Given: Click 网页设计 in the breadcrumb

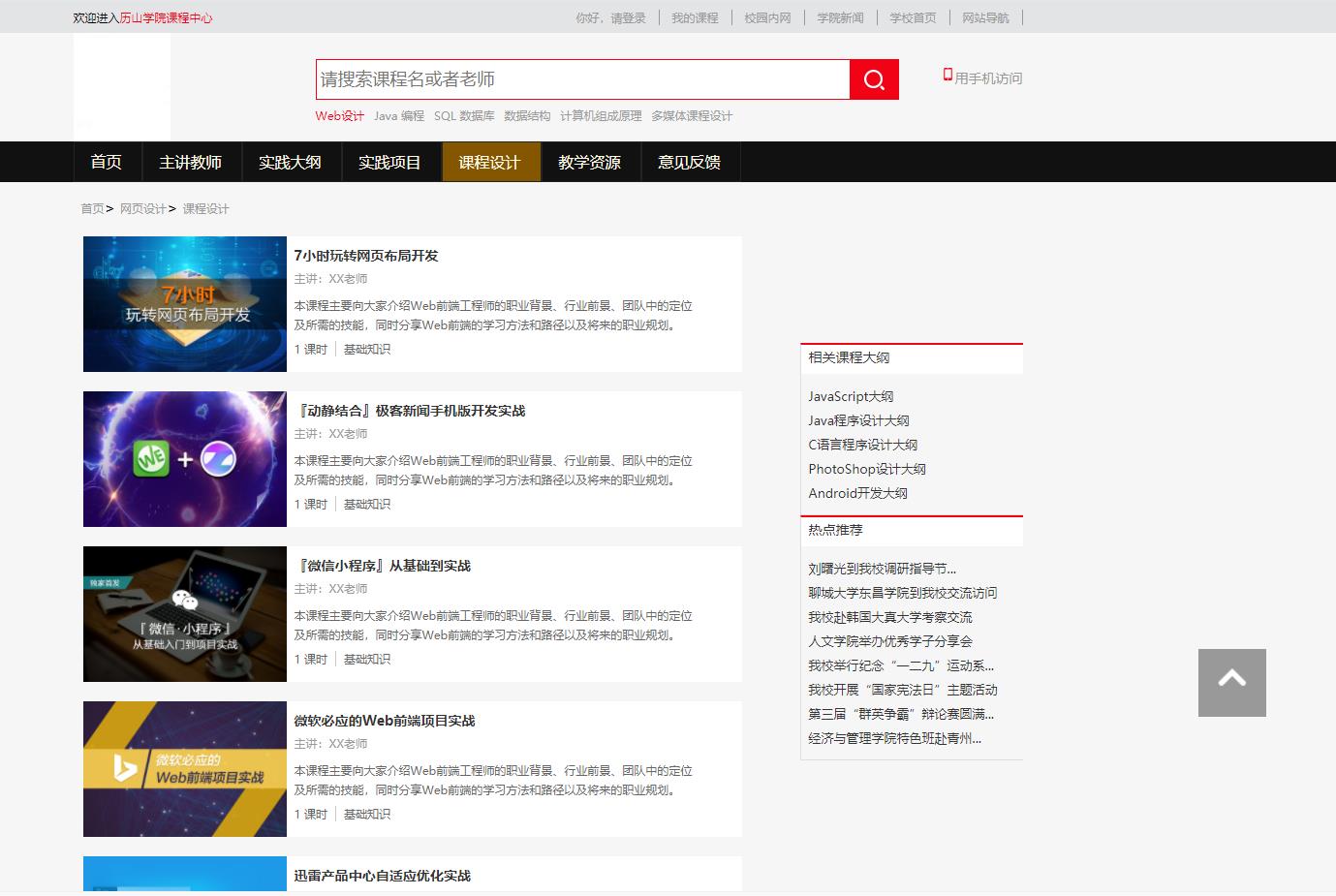Looking at the screenshot, I should coord(143,208).
